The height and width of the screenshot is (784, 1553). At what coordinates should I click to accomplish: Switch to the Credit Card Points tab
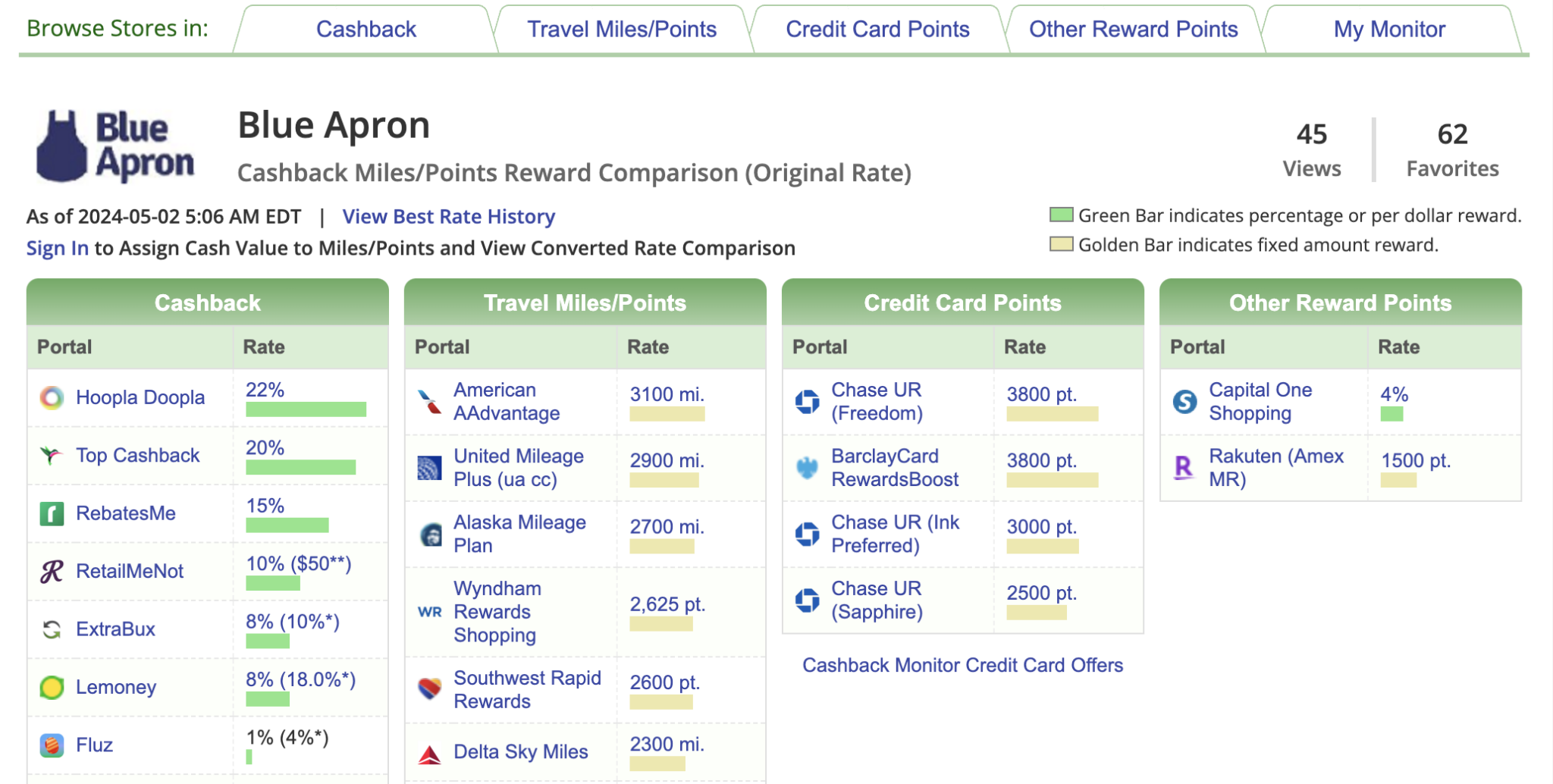[x=877, y=29]
